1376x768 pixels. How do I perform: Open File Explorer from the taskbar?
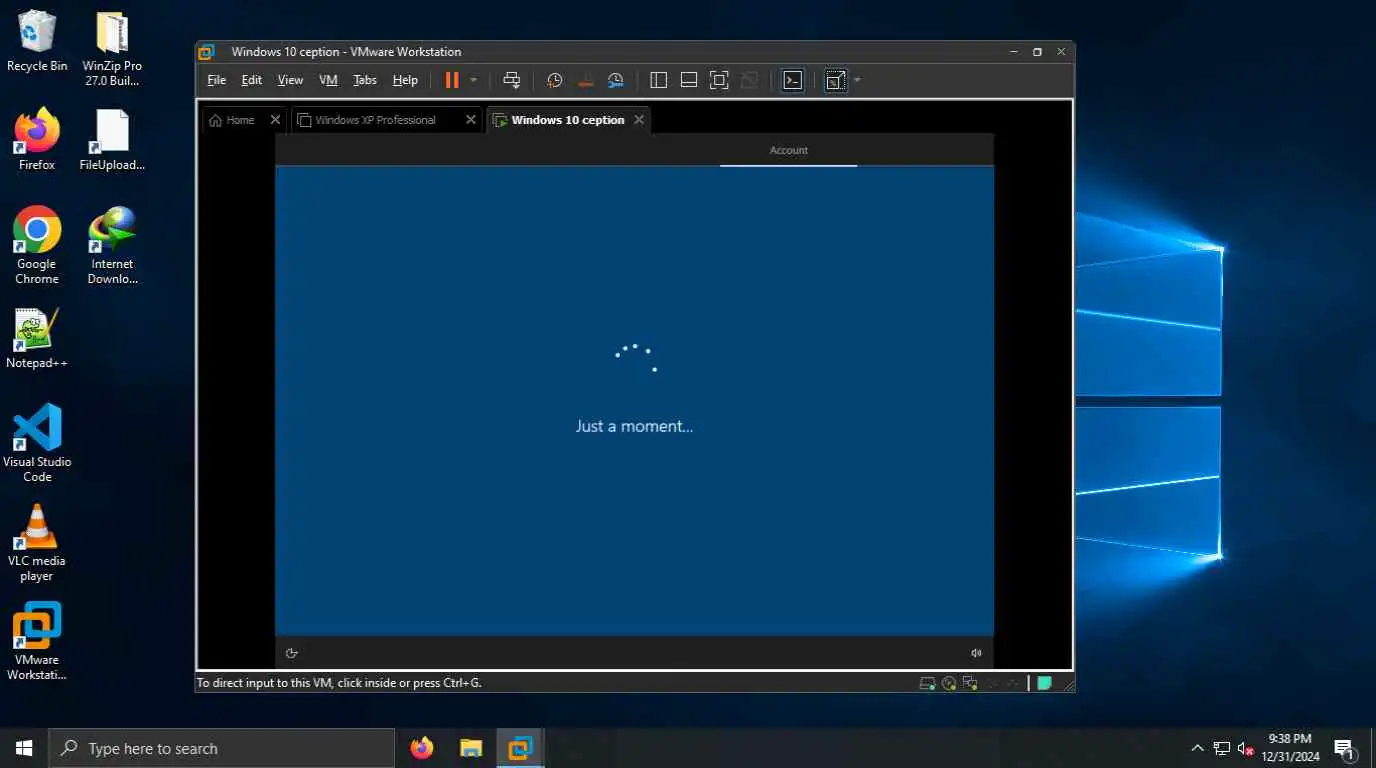471,748
